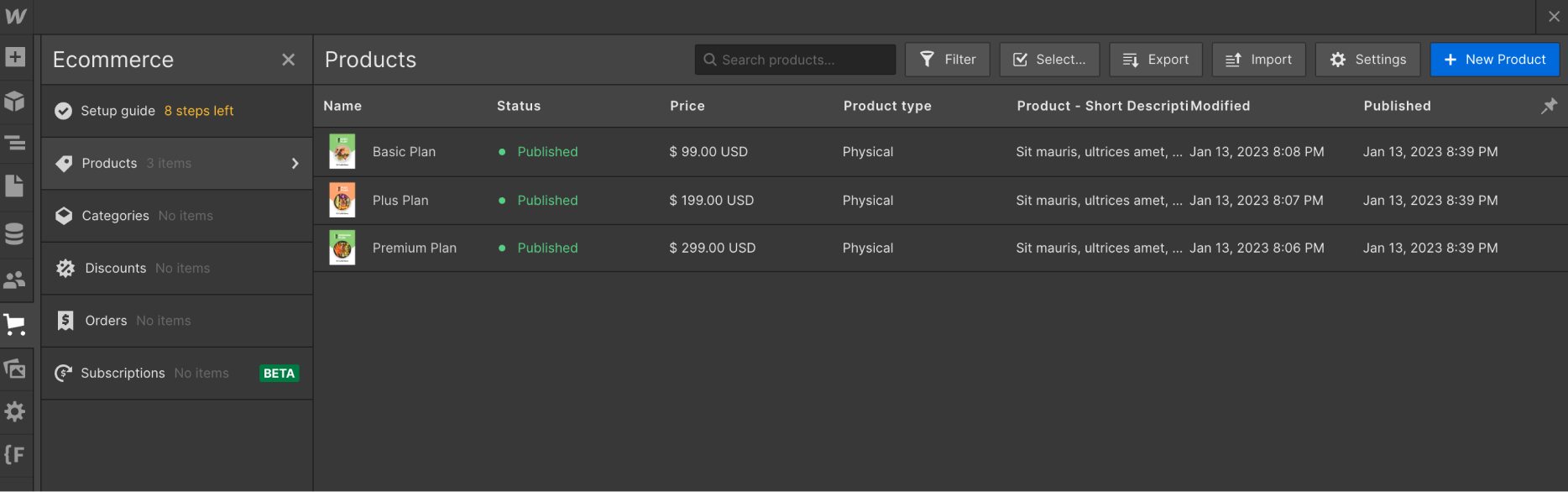Screen dimensions: 1568x492
Task: Open the CMS collections database icon
Action: tap(15, 233)
